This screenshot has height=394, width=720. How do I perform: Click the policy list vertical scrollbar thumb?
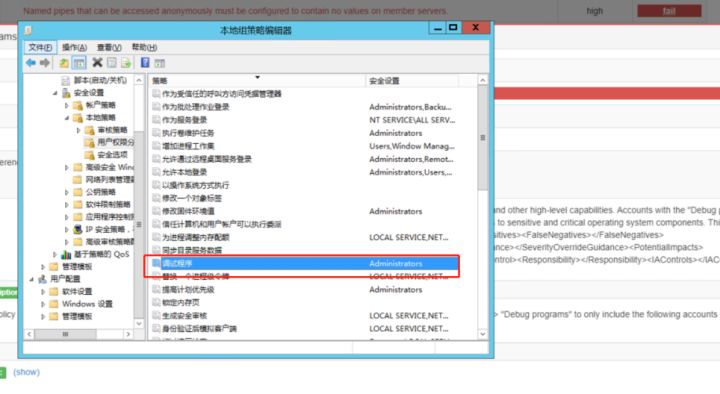(483, 138)
